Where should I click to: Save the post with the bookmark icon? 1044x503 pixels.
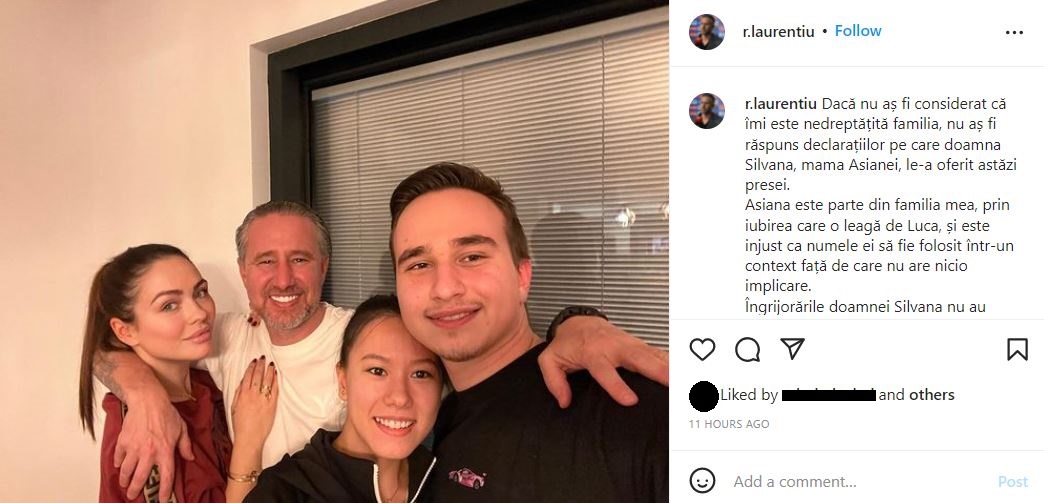(1017, 349)
